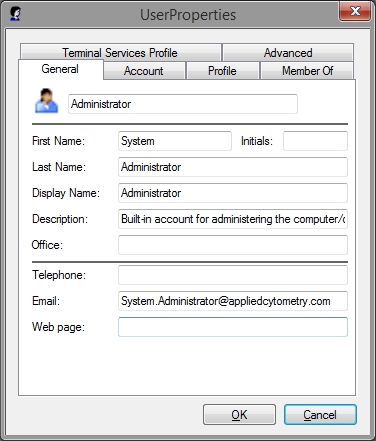
Task: Confirm with the OK button
Action: point(239,415)
